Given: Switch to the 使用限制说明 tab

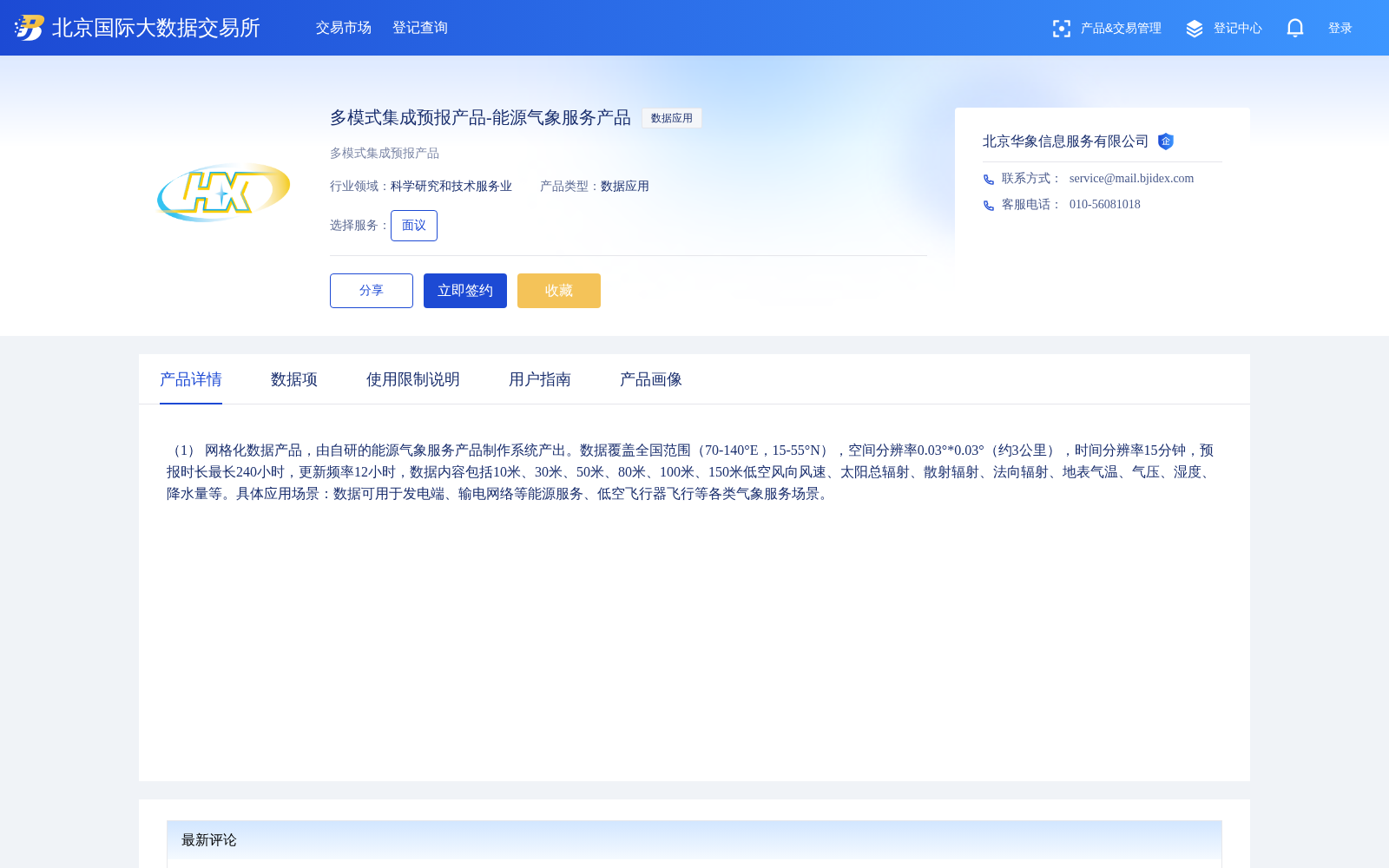Looking at the screenshot, I should tap(413, 379).
